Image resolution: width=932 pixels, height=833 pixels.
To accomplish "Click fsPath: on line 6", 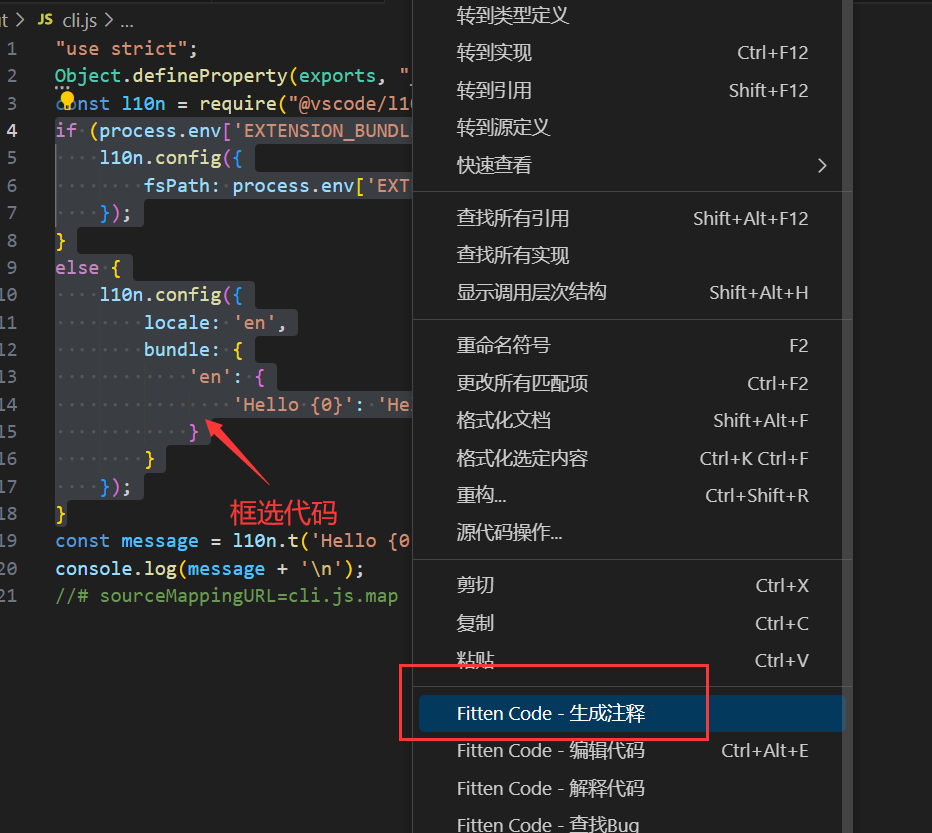I will pos(182,186).
